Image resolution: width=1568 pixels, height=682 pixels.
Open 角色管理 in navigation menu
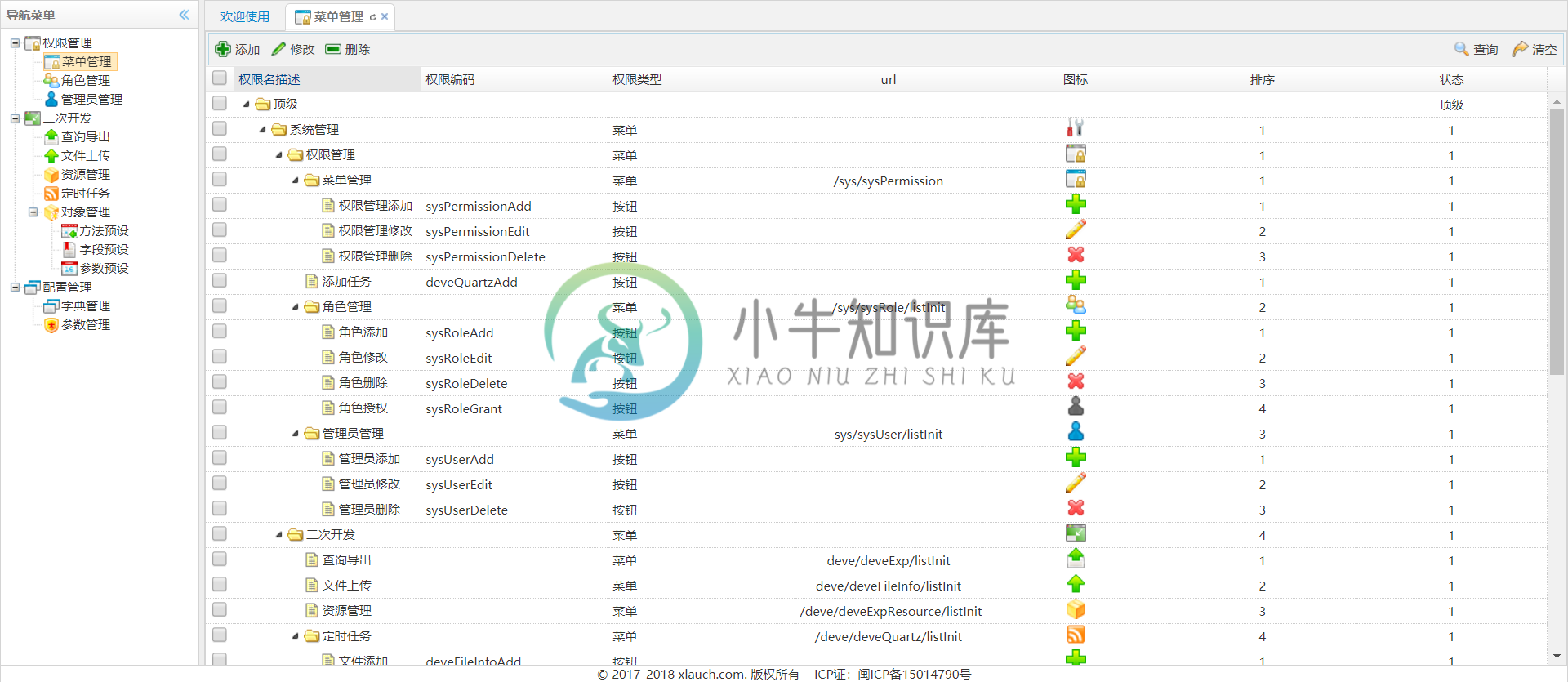click(86, 81)
